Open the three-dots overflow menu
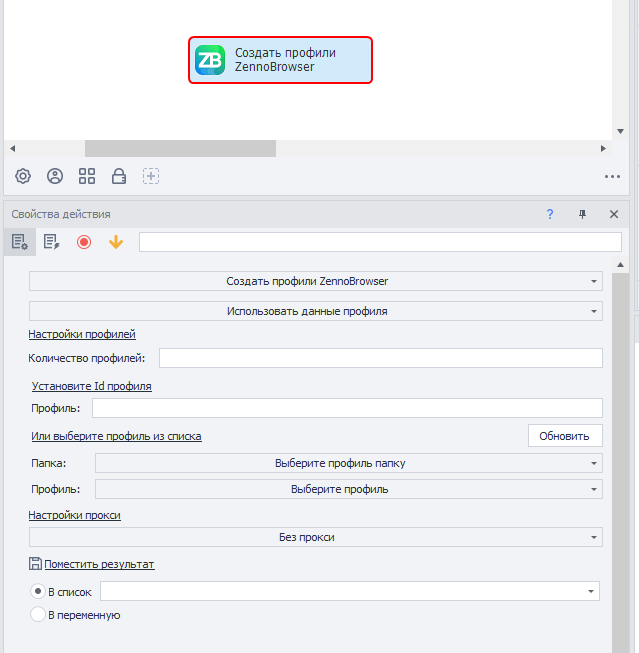The width and height of the screenshot is (639, 653). click(x=612, y=177)
